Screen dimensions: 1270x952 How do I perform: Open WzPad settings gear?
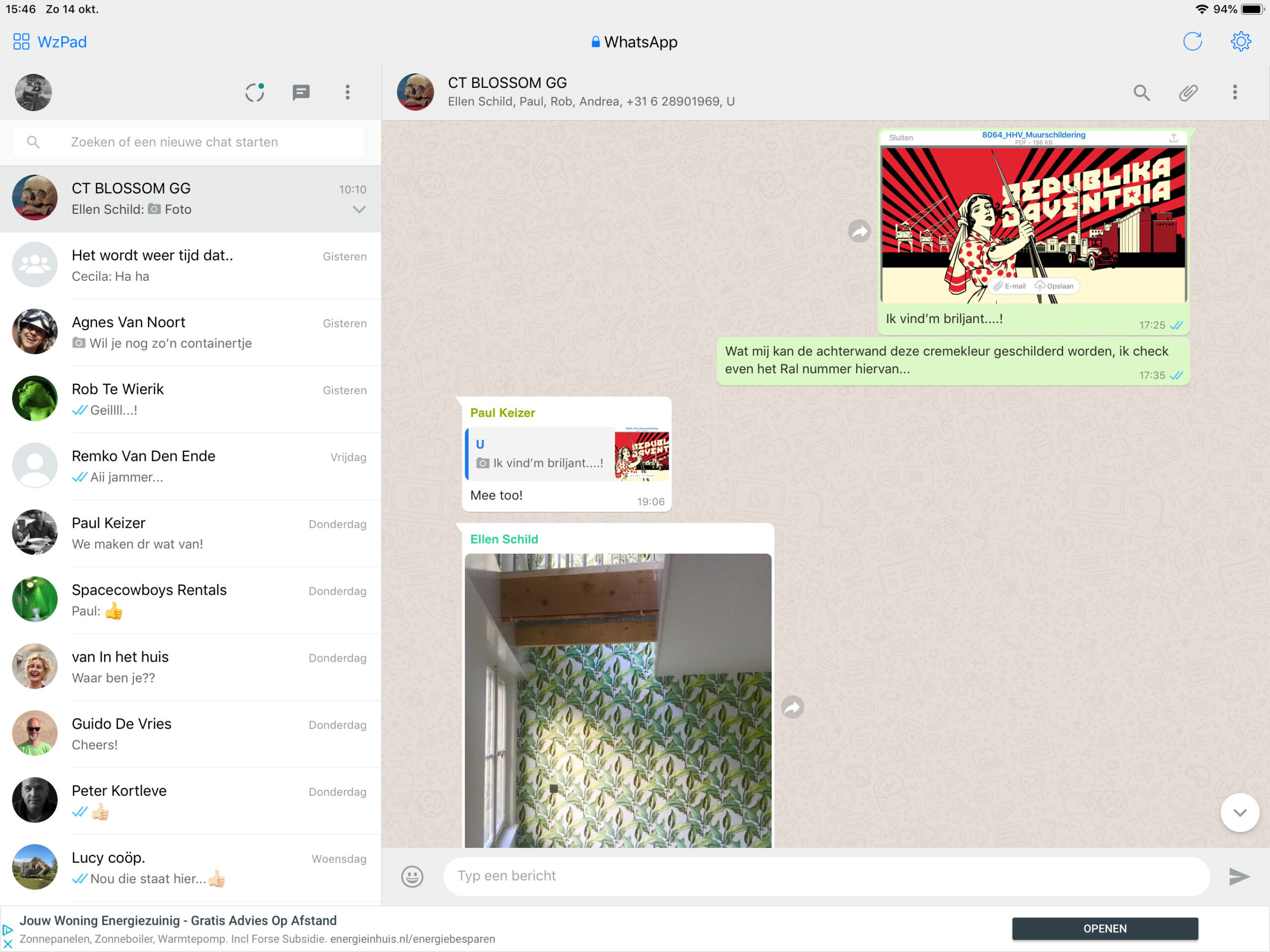pyautogui.click(x=1240, y=42)
